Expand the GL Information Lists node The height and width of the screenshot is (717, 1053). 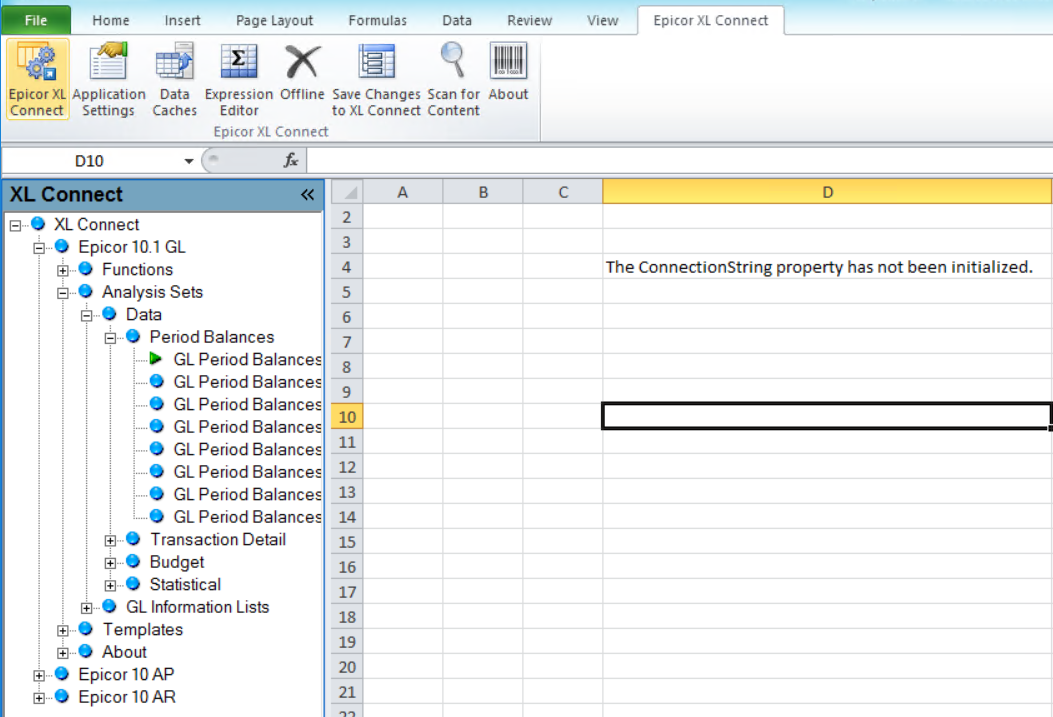coord(87,608)
